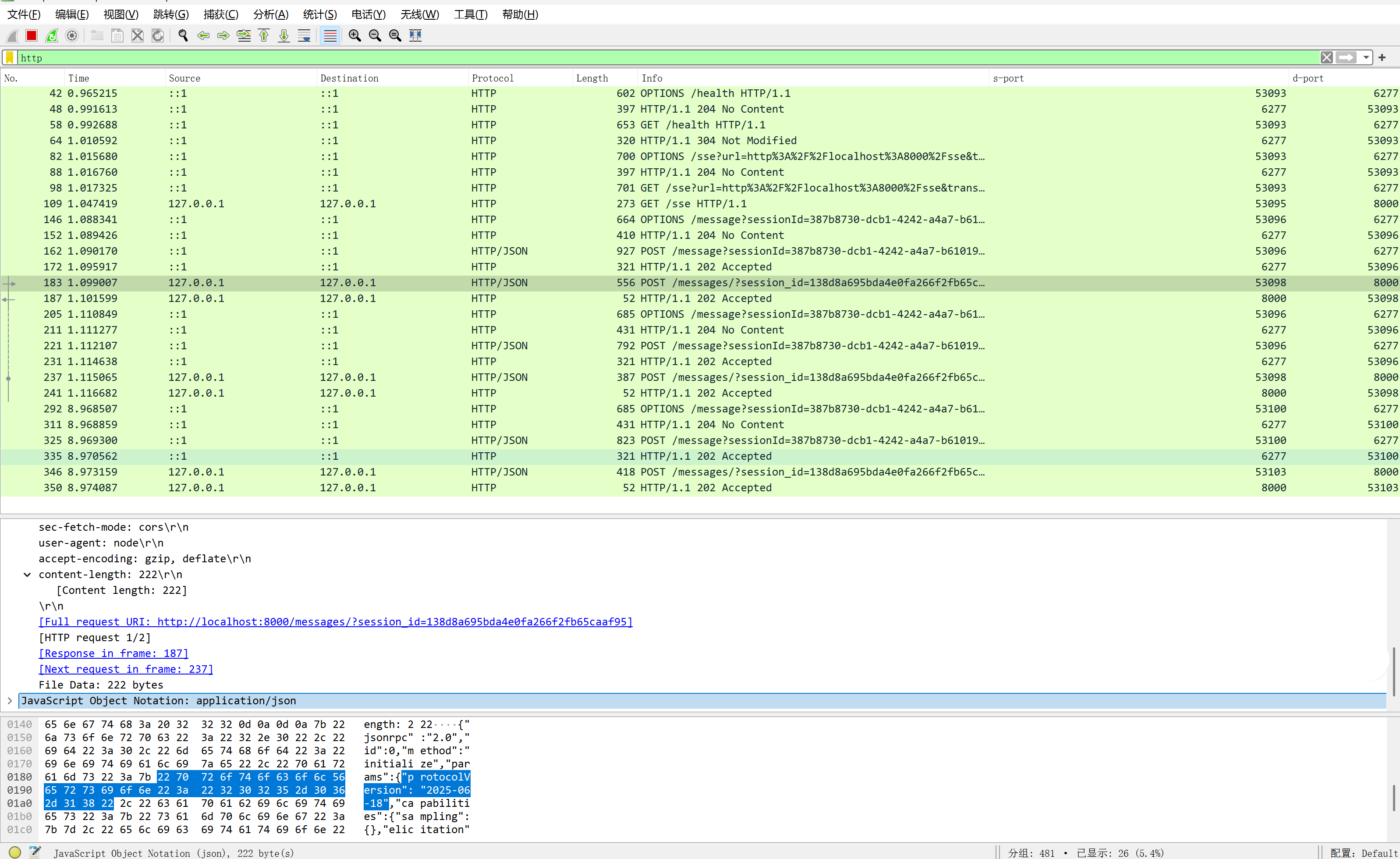Select packet 64 304 Not Modified row
1400x859 pixels.
[700, 140]
